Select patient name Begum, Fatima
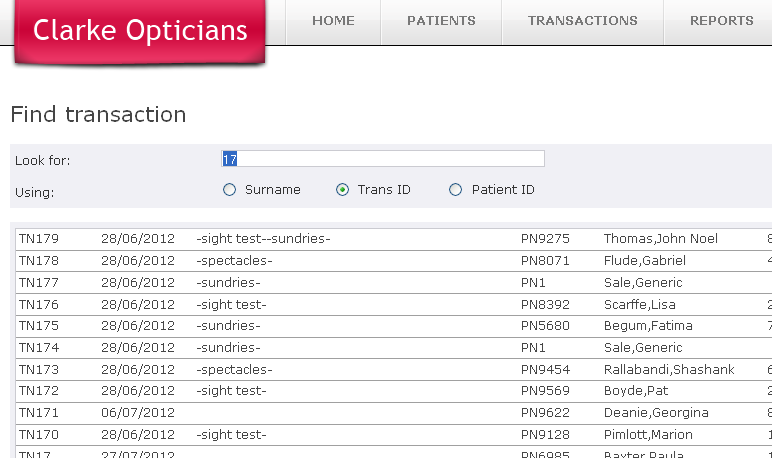Screen dimensions: 772x458 [x=648, y=326]
